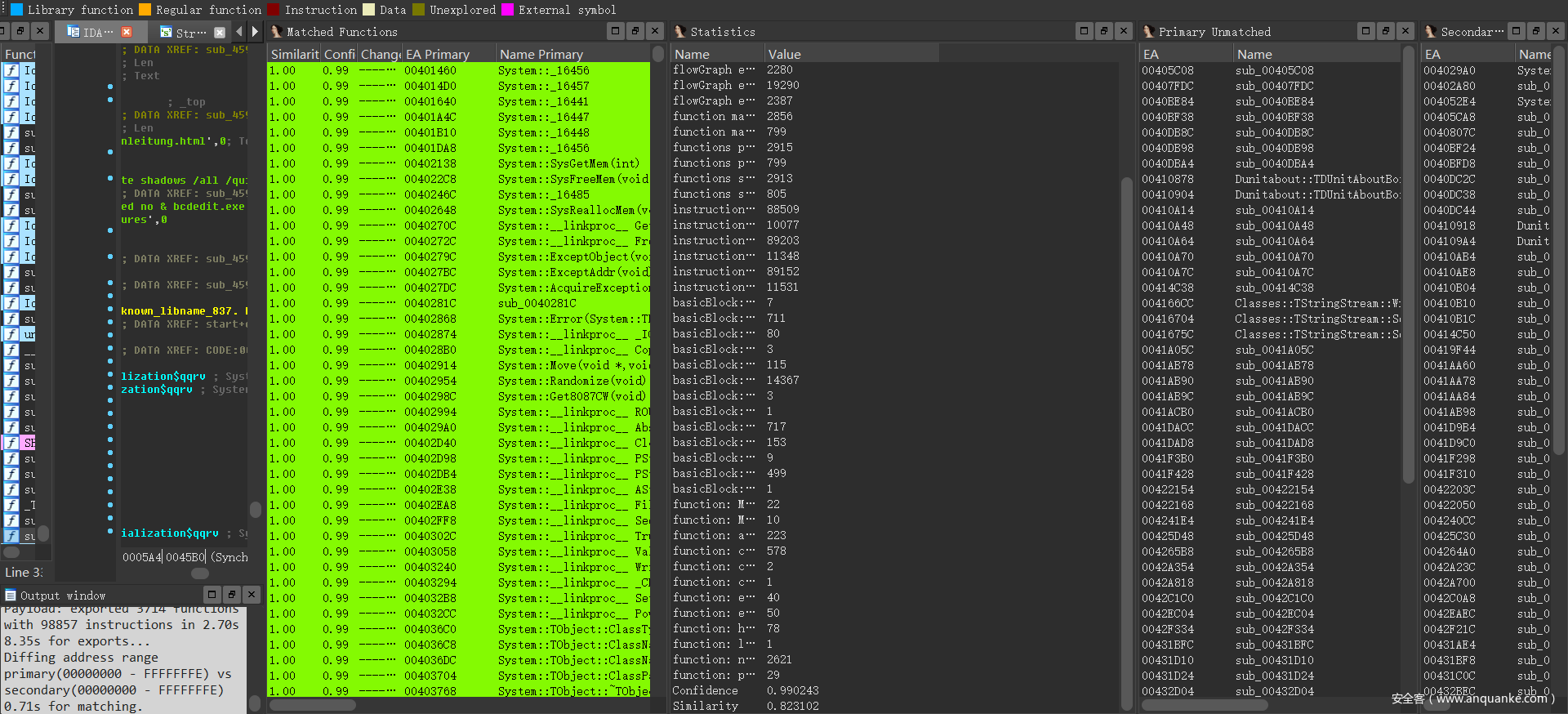
Task: Close the IDA View tab with red X
Action: tap(127, 32)
